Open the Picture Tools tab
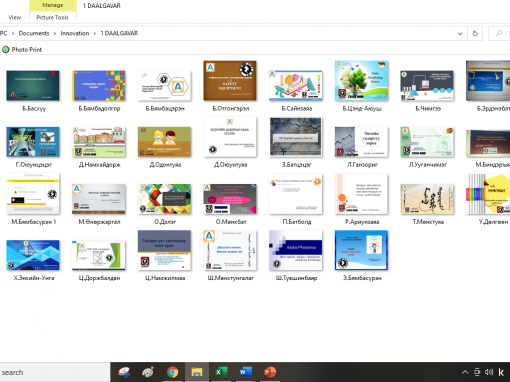This screenshot has width=510, height=382. pos(52,17)
